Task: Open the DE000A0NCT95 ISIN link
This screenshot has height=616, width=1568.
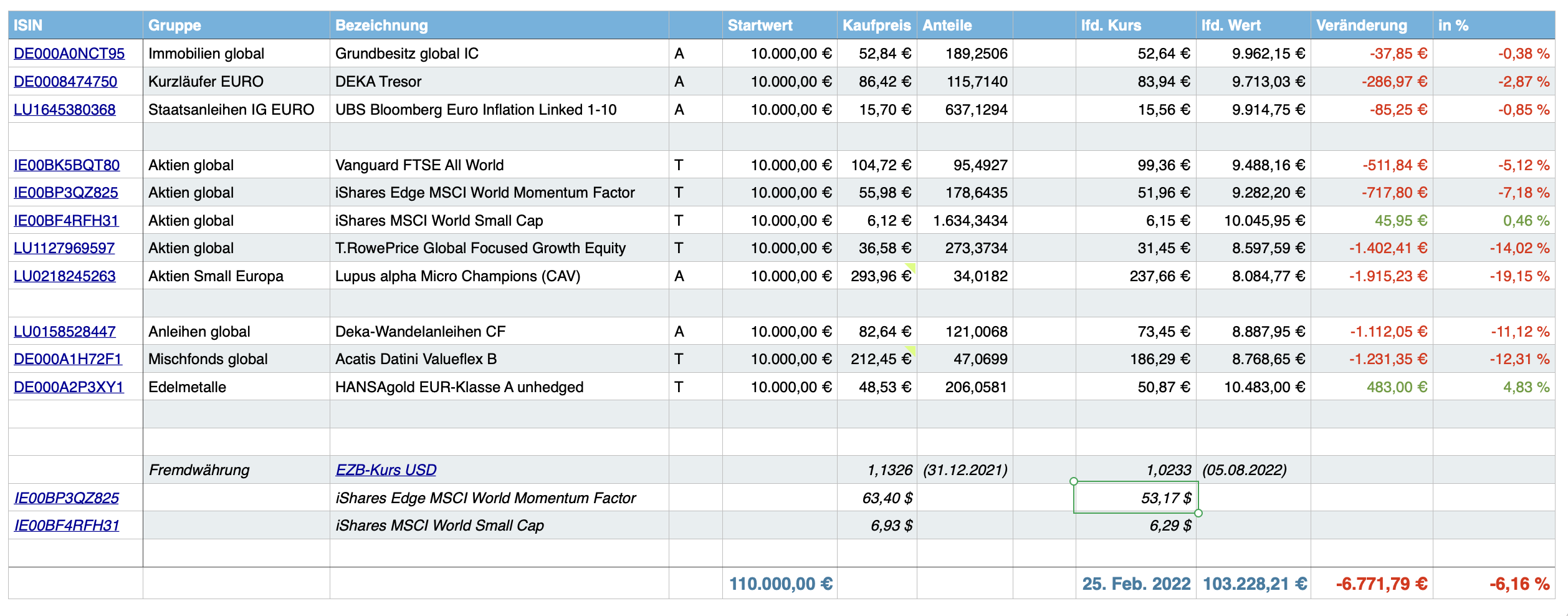Action: coord(69,54)
